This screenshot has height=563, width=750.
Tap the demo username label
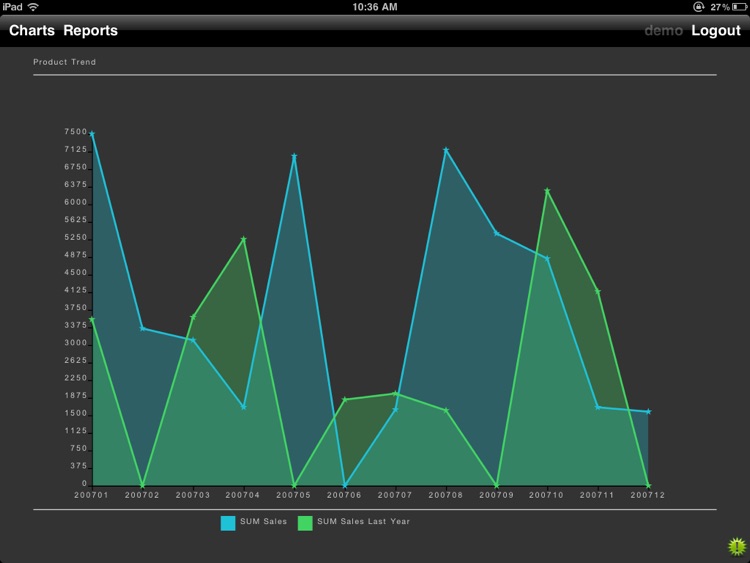click(x=663, y=31)
